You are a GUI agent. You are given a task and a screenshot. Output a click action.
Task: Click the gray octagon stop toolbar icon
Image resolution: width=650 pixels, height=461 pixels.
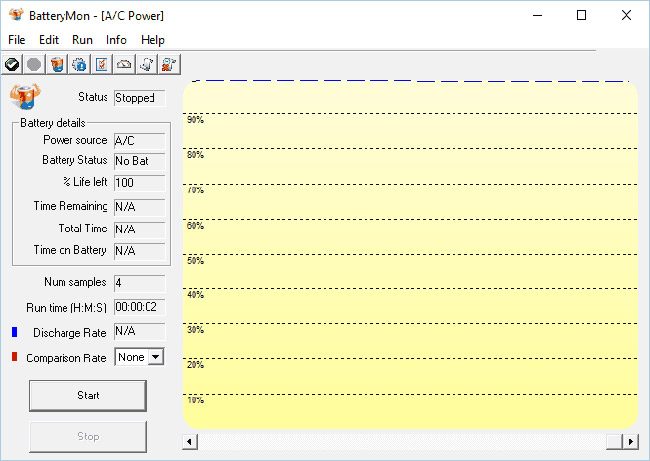tap(34, 64)
